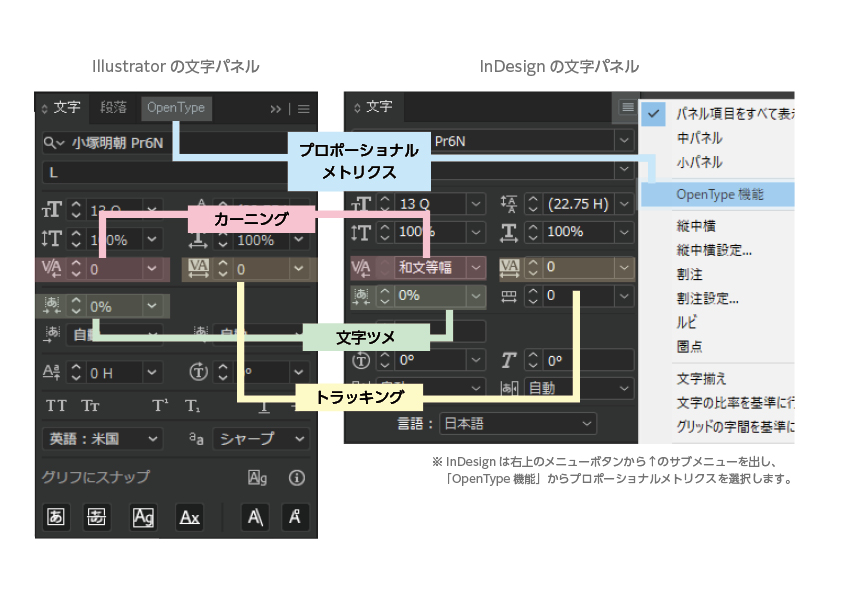The width and height of the screenshot is (842, 595).
Task: Click the InDesign tsume icon beside 0%
Action: (x=361, y=295)
